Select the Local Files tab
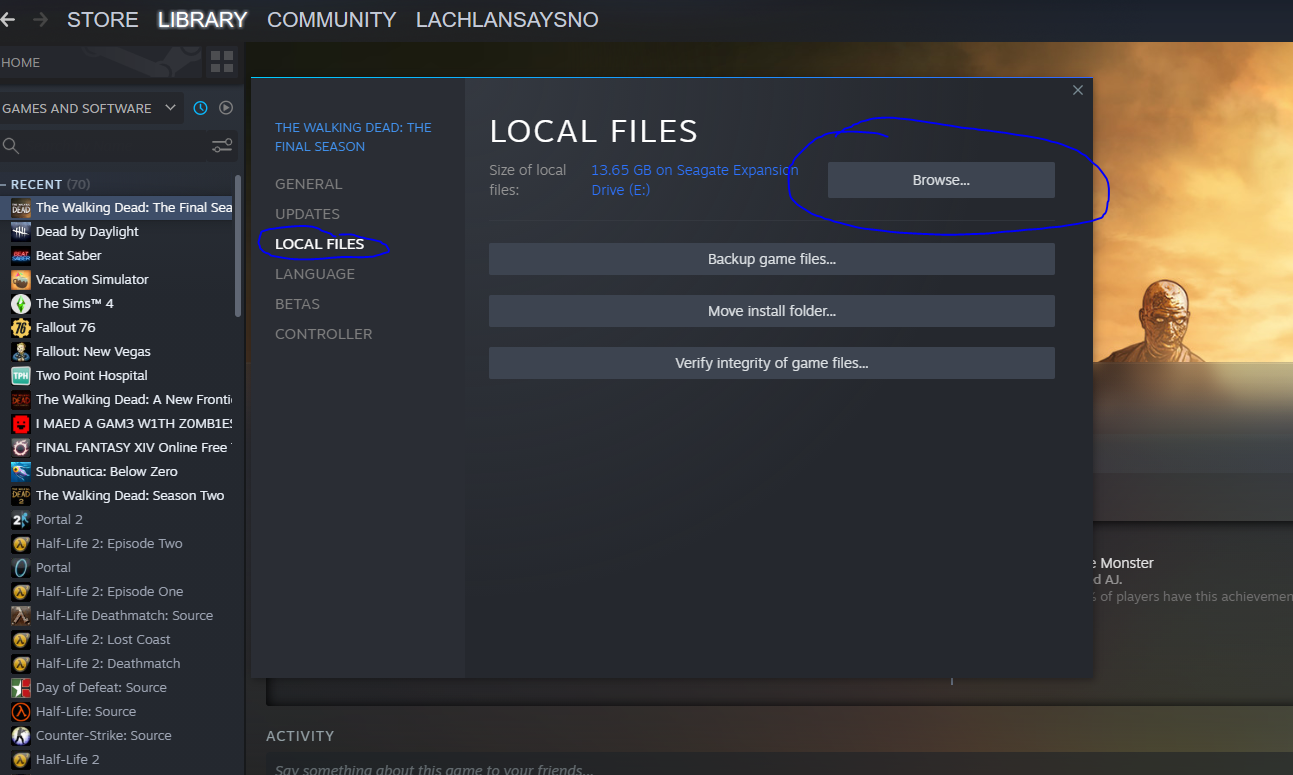The image size is (1293, 775). click(x=319, y=244)
